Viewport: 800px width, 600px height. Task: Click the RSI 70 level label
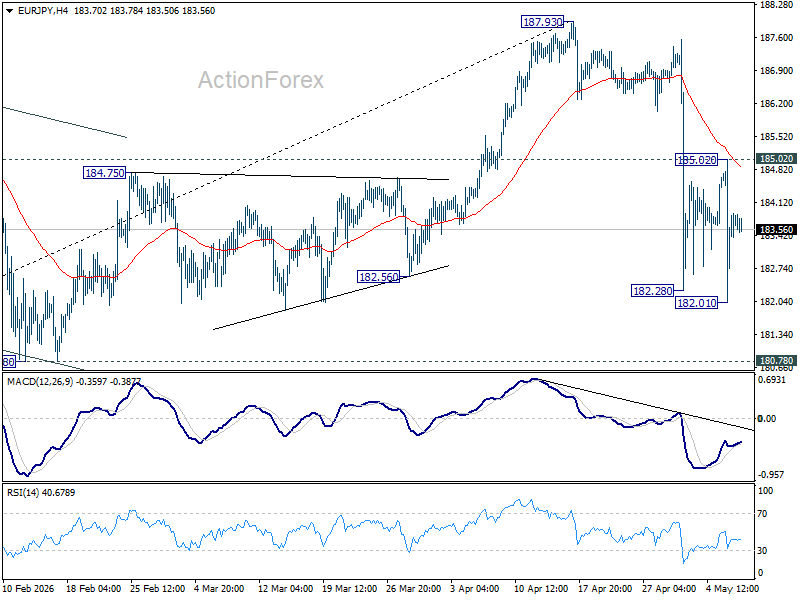click(x=762, y=514)
